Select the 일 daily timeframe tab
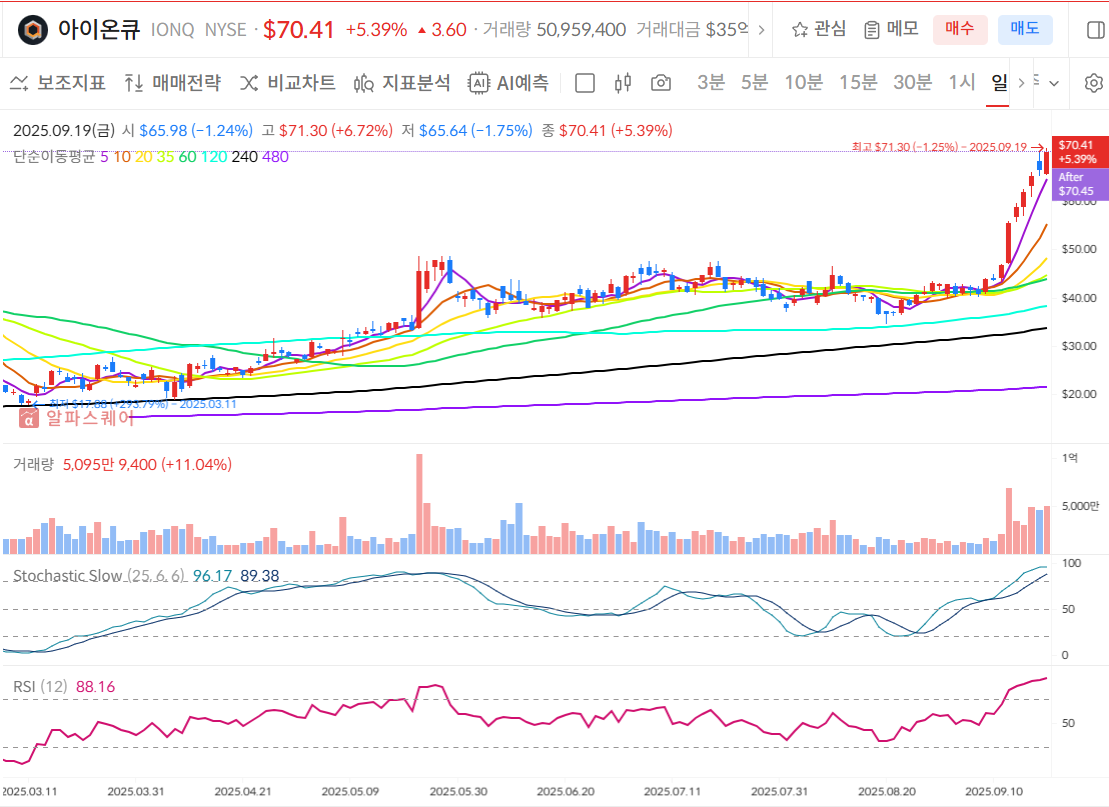Screen dimensions: 1109x807 click(999, 83)
